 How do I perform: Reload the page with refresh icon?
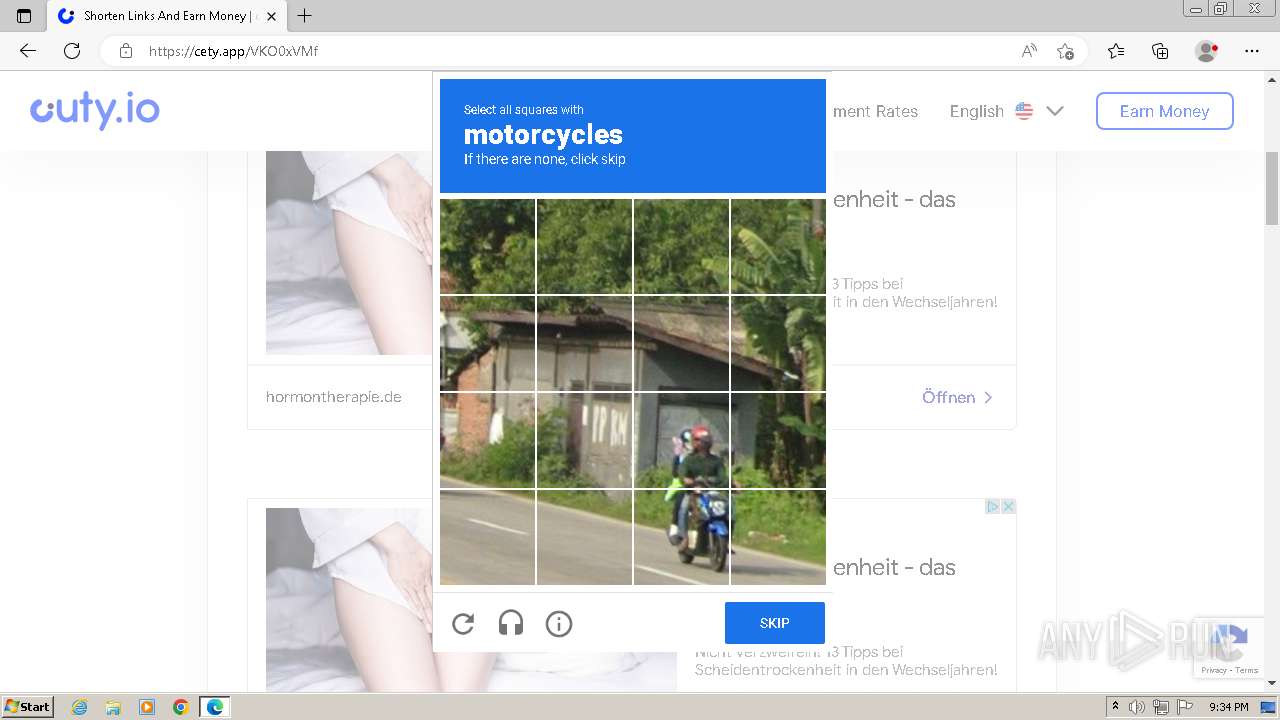(72, 51)
